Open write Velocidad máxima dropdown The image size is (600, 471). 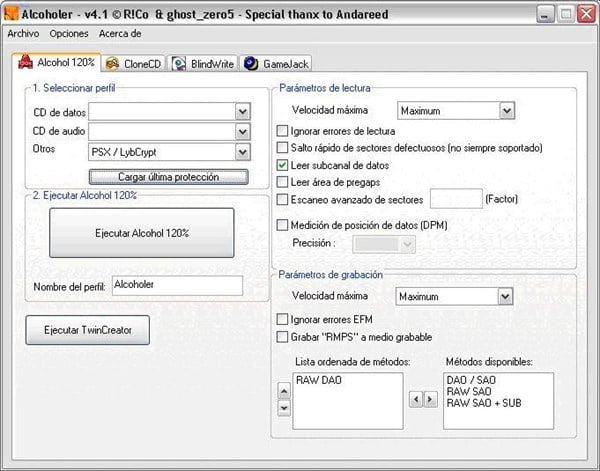point(505,297)
